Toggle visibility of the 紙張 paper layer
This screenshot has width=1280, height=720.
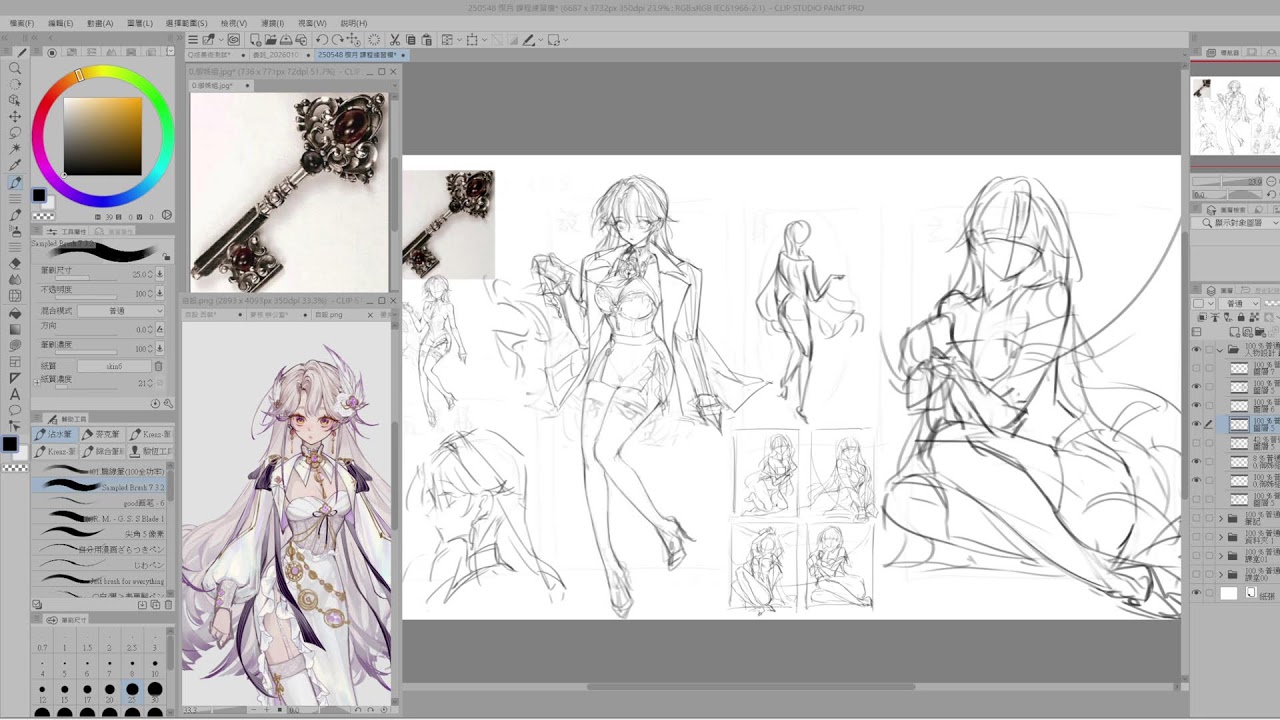(x=1196, y=593)
